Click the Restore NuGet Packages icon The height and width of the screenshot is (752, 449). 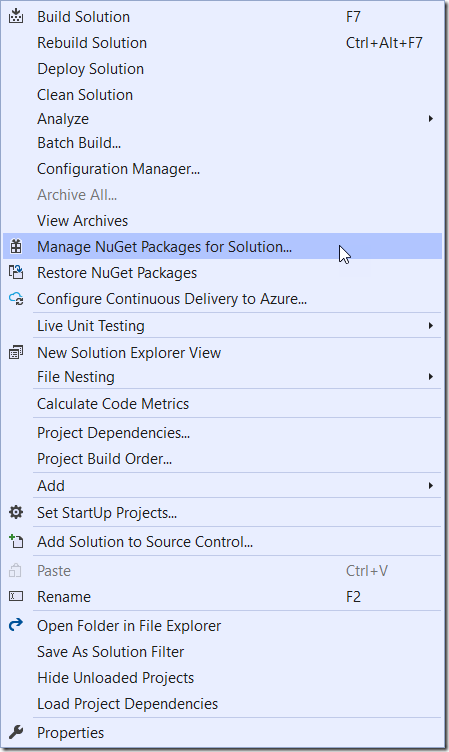[x=16, y=272]
